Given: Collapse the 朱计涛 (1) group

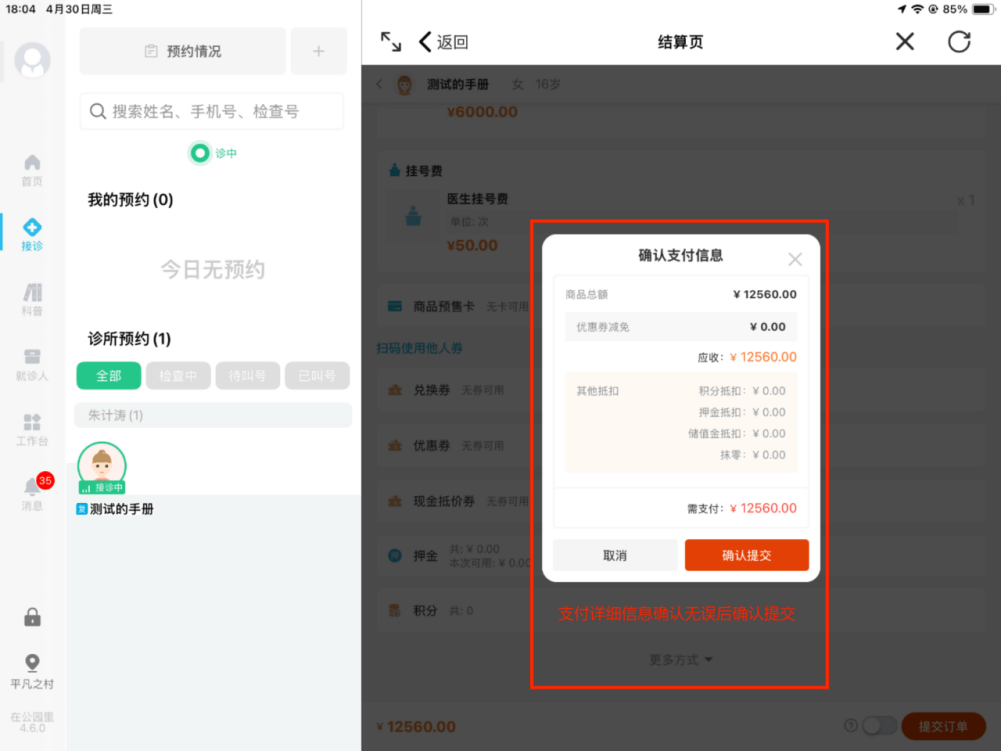Looking at the screenshot, I should click(213, 415).
